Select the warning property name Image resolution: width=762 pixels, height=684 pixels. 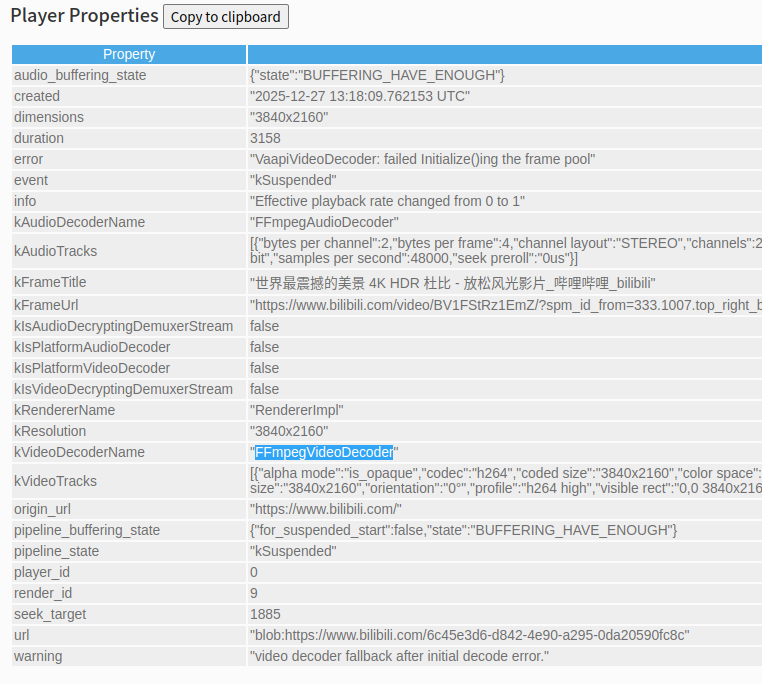pos(38,656)
